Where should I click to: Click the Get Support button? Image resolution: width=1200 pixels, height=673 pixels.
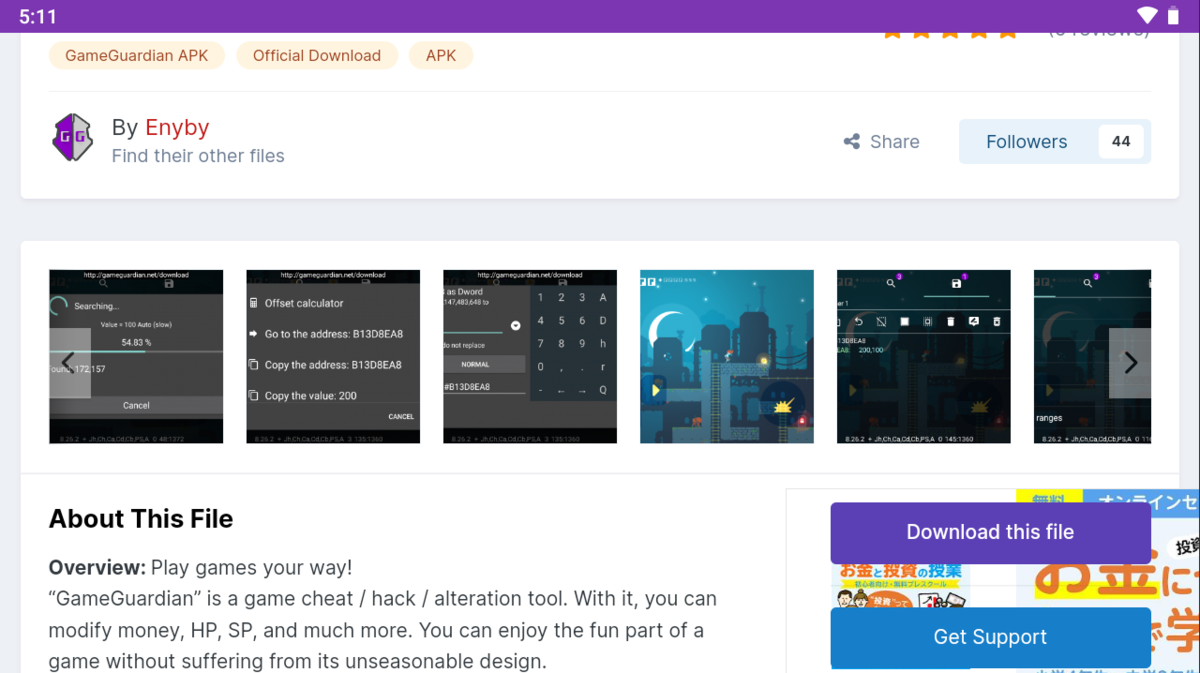[x=990, y=637]
